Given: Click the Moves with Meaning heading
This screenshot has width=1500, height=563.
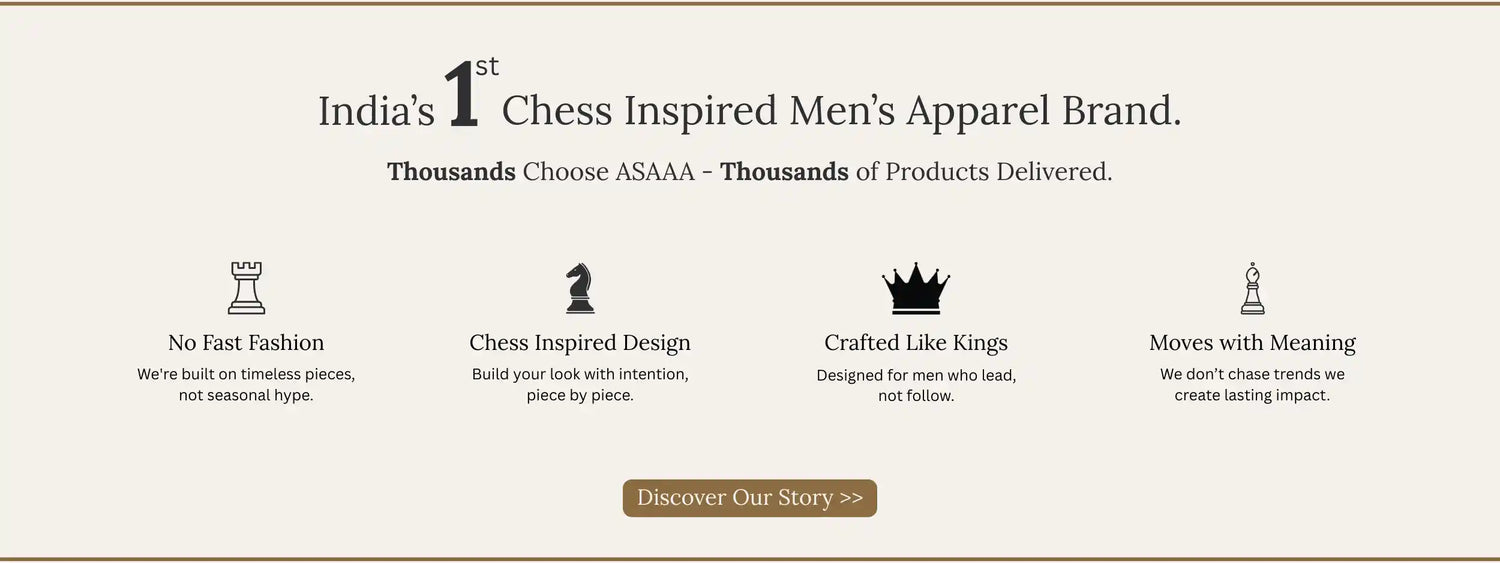Looking at the screenshot, I should [1252, 343].
